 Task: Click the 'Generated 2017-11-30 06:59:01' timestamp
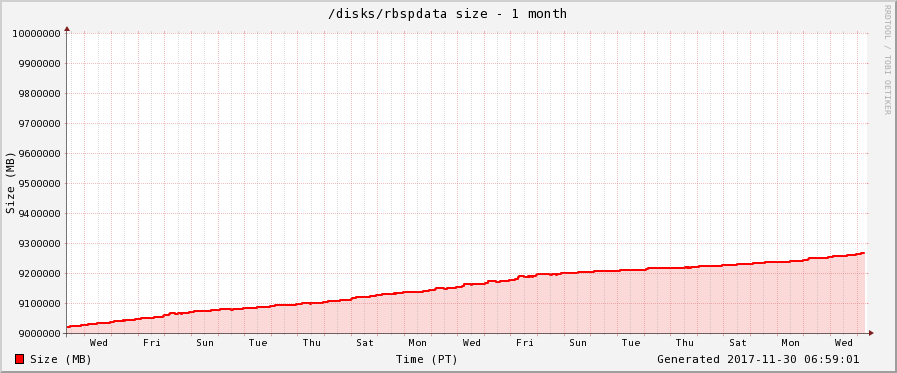(758, 359)
